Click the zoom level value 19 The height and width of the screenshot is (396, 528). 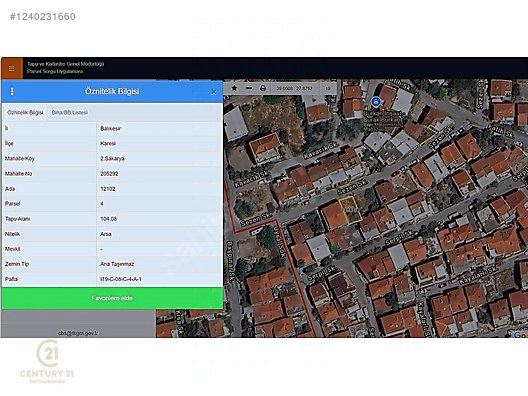coord(327,88)
